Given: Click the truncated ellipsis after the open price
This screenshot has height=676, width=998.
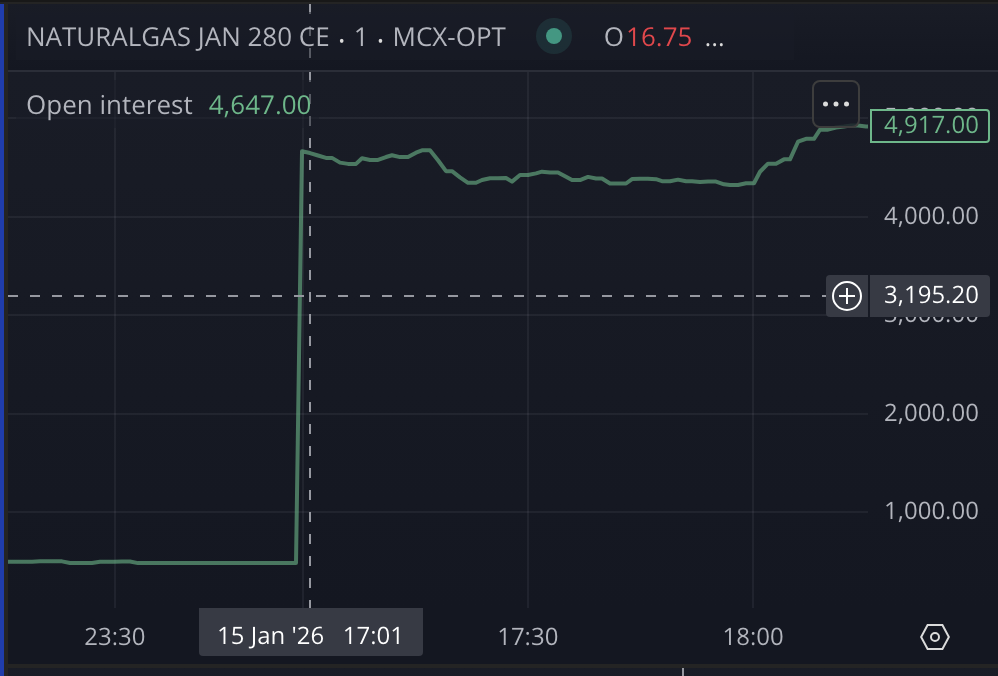Looking at the screenshot, I should point(714,40).
